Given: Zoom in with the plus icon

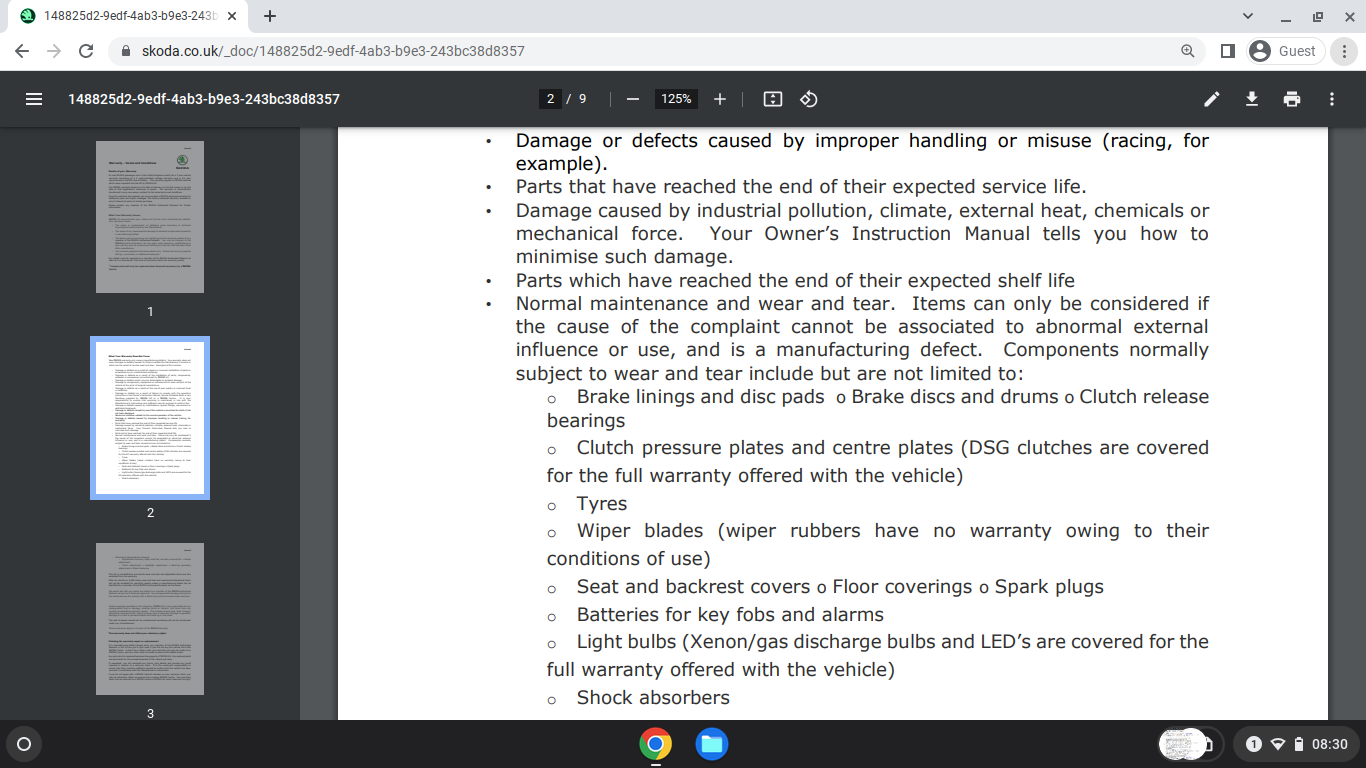Looking at the screenshot, I should (720, 99).
